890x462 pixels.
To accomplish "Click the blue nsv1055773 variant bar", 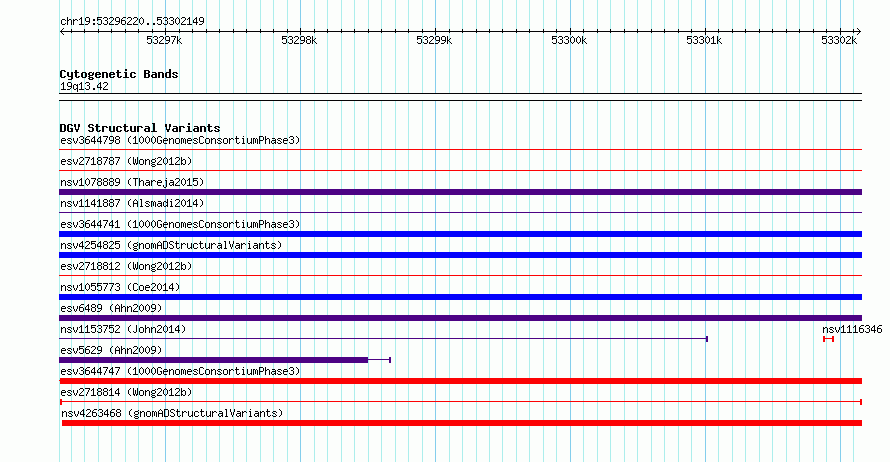I will pyautogui.click(x=460, y=297).
